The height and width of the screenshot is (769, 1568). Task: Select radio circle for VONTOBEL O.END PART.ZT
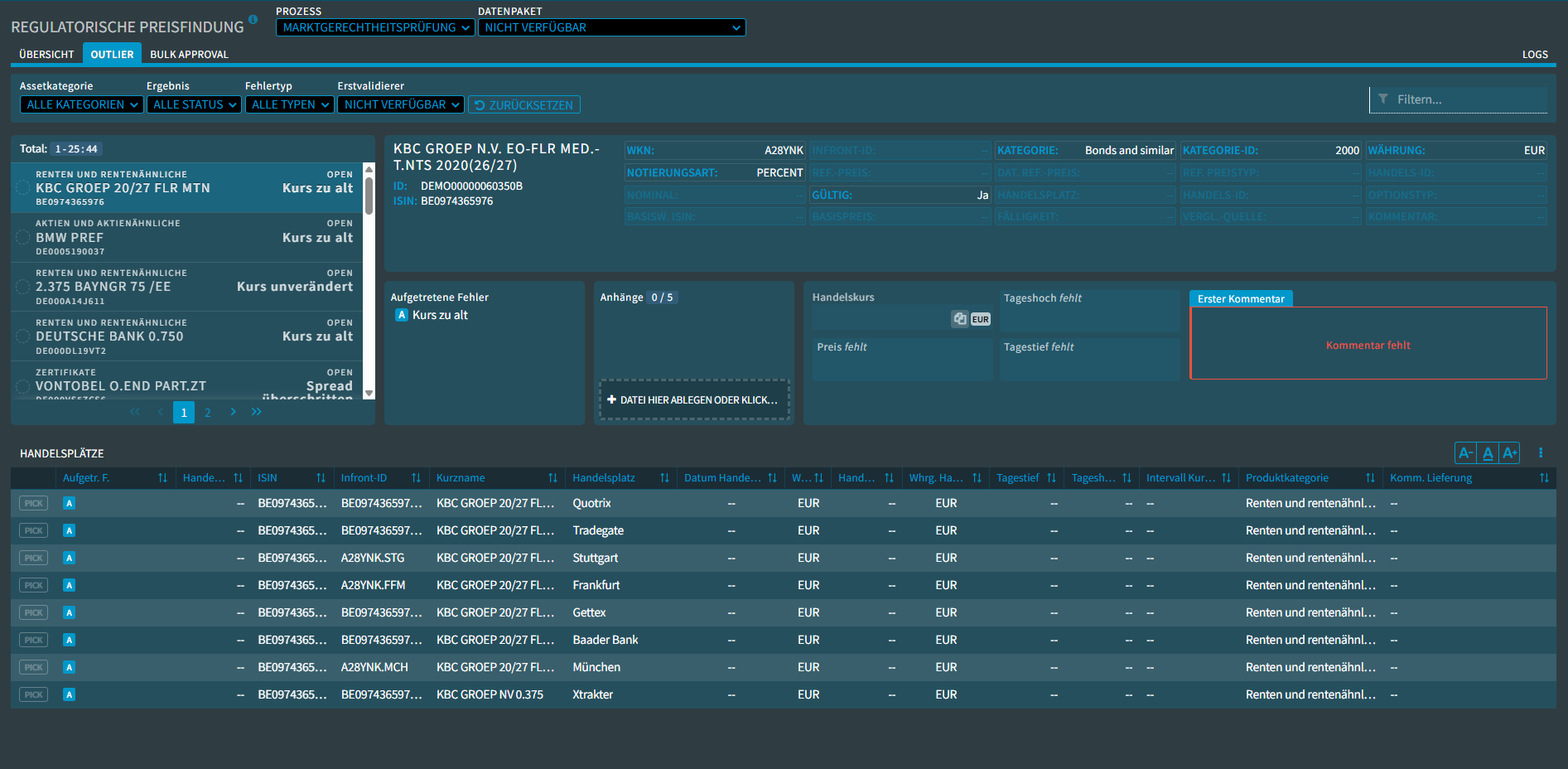point(23,386)
